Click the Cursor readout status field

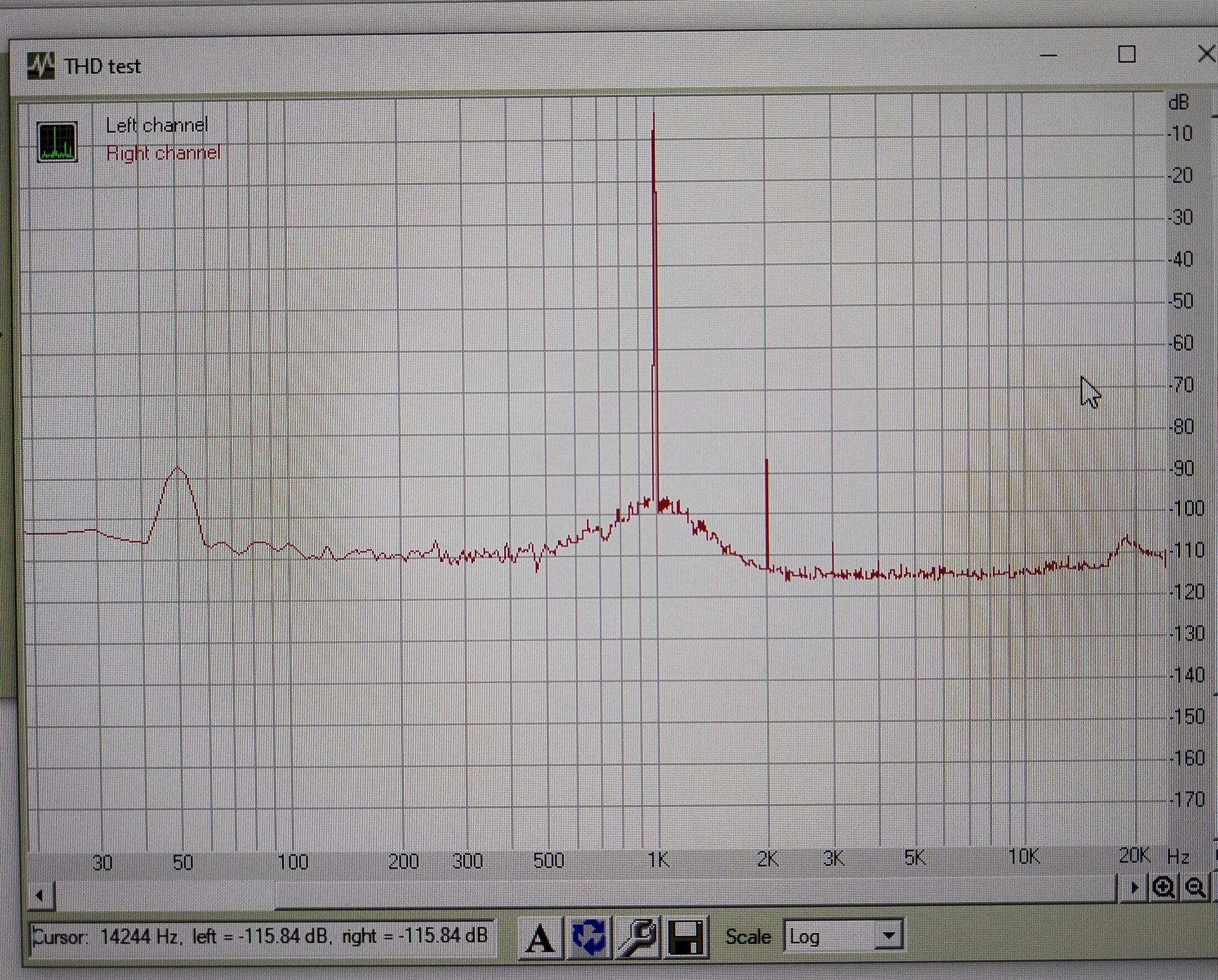coord(261,936)
